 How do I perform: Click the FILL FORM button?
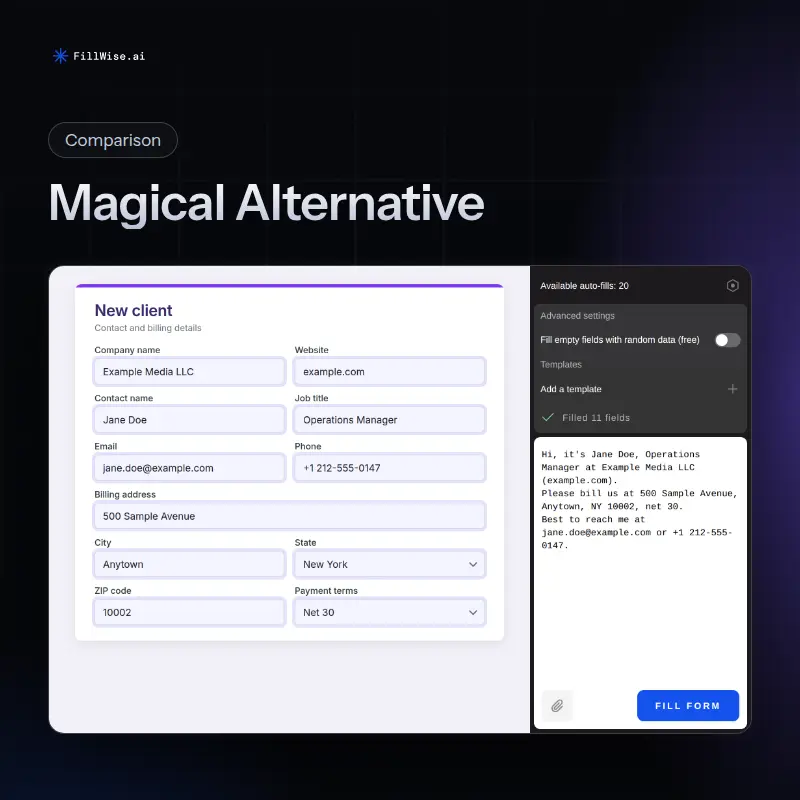tap(688, 706)
